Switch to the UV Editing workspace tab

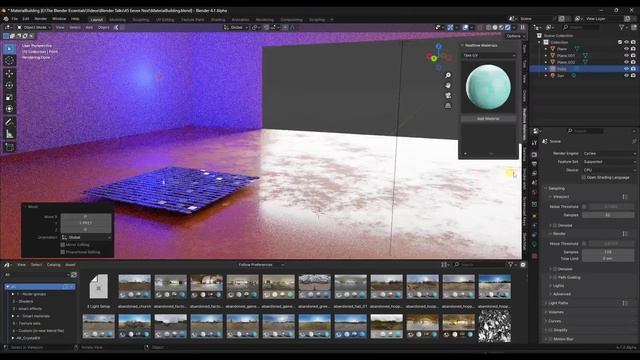165,20
